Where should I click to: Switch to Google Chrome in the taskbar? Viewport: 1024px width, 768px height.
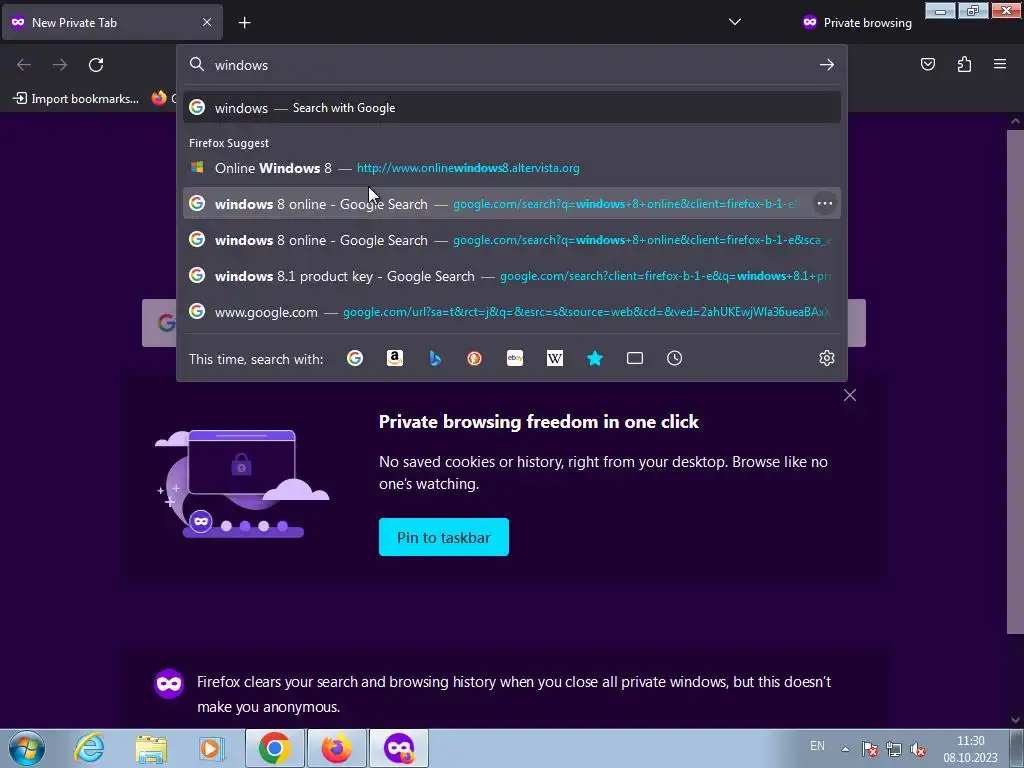[x=274, y=748]
